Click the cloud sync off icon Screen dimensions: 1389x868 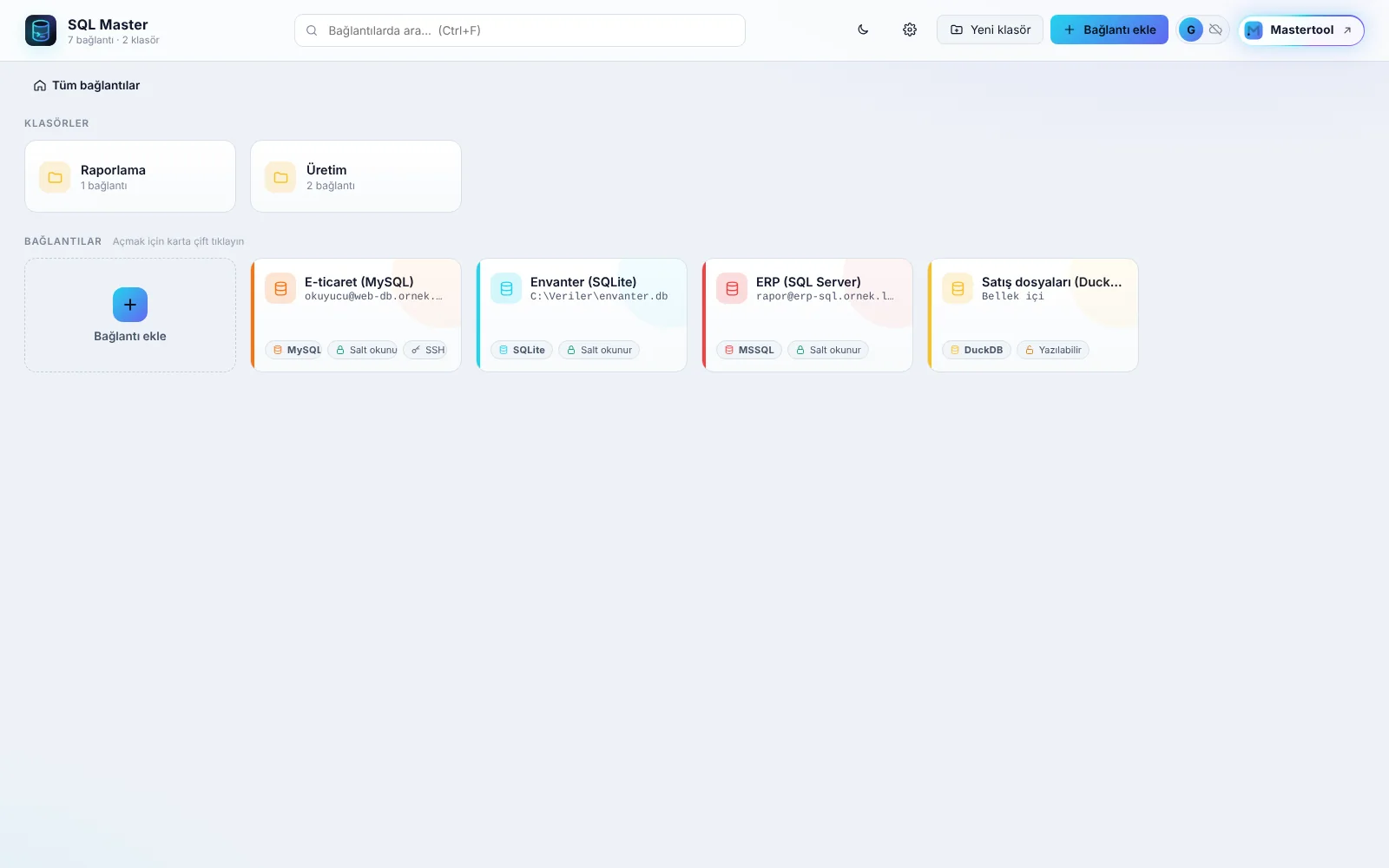point(1215,30)
